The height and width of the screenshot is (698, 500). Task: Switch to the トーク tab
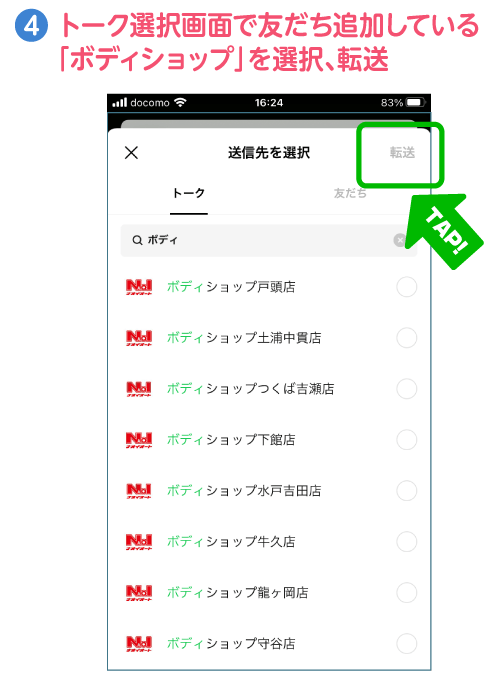click(x=188, y=193)
